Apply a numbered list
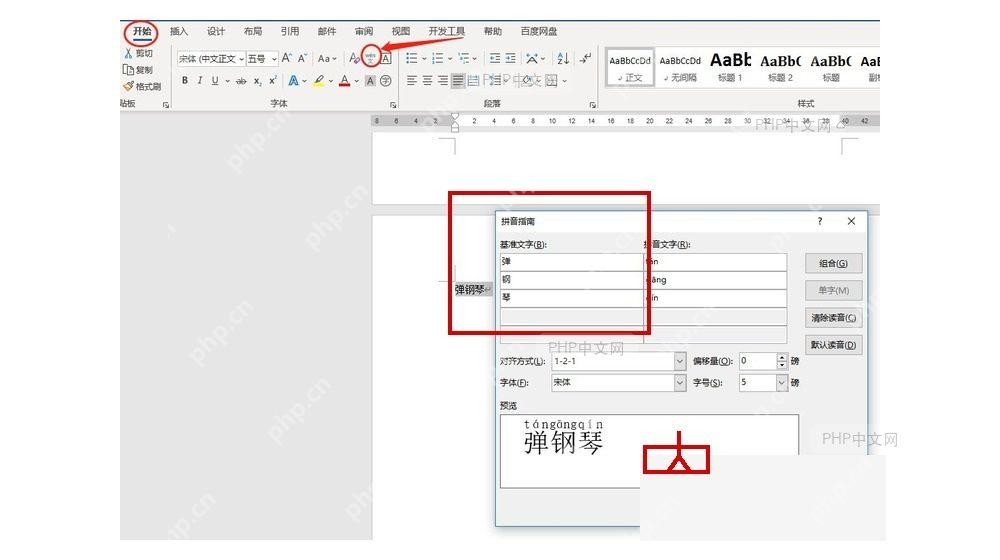This screenshot has width=1000, height=560. click(438, 59)
